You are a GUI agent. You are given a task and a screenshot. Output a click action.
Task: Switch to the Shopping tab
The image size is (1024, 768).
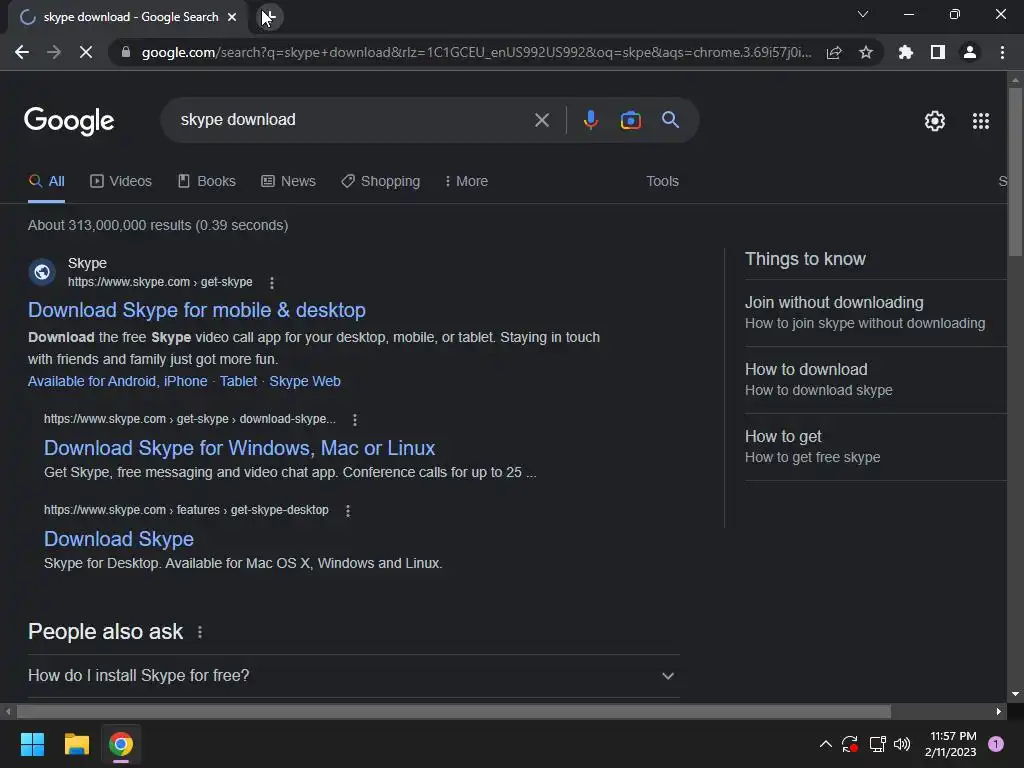pyautogui.click(x=381, y=182)
